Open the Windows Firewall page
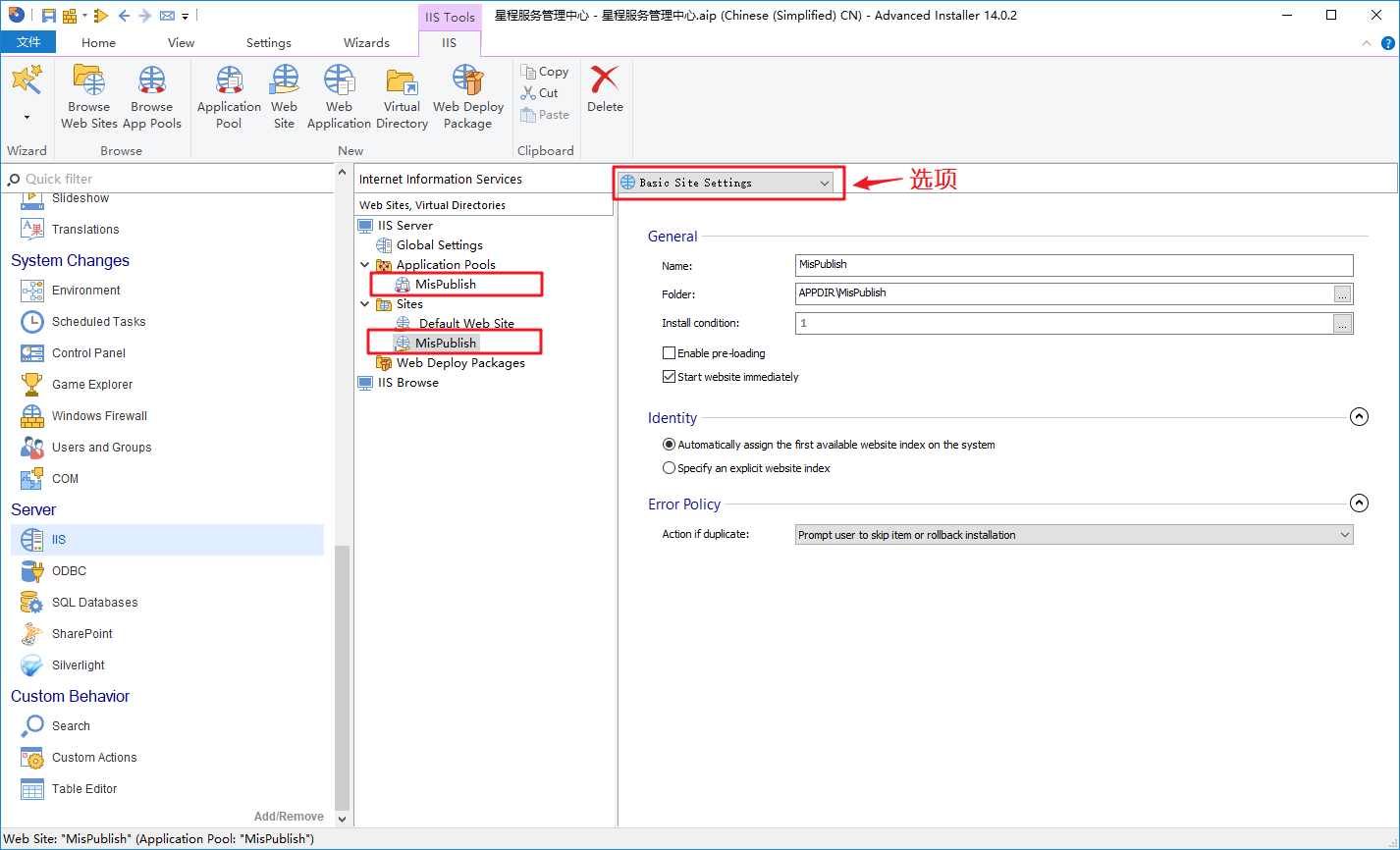Screen dimensions: 1400x850 [84, 416]
